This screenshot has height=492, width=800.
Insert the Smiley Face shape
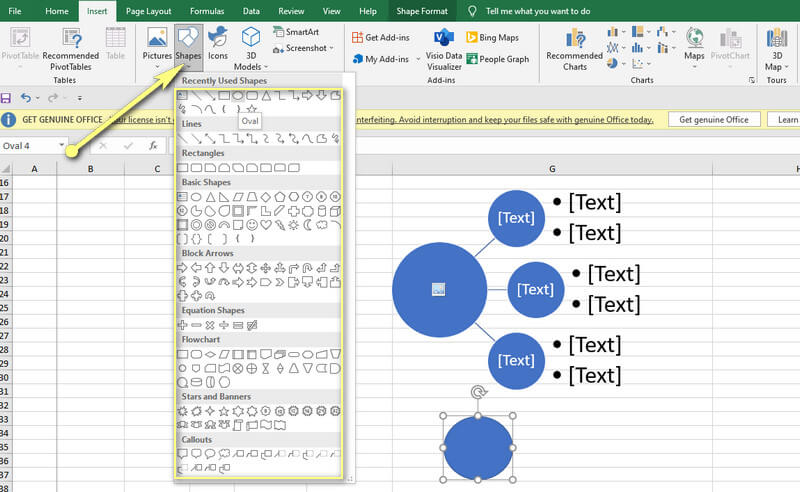[x=252, y=225]
